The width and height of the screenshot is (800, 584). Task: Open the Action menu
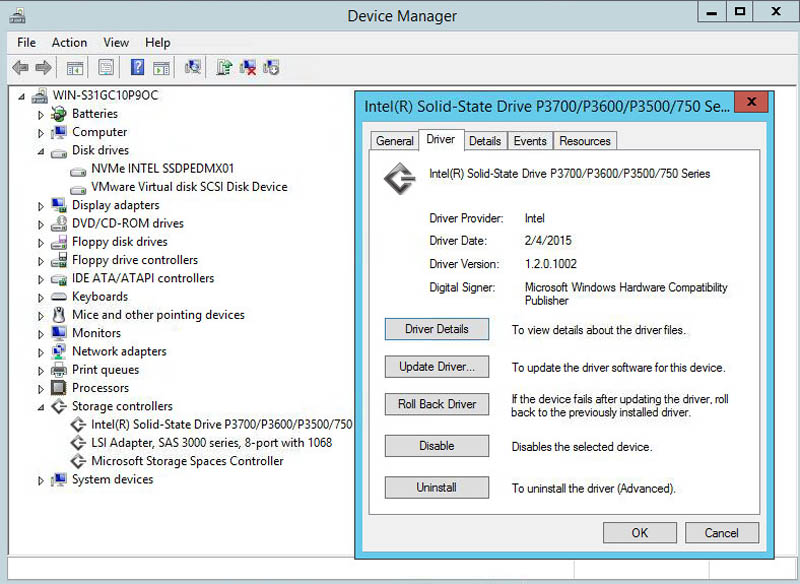69,42
